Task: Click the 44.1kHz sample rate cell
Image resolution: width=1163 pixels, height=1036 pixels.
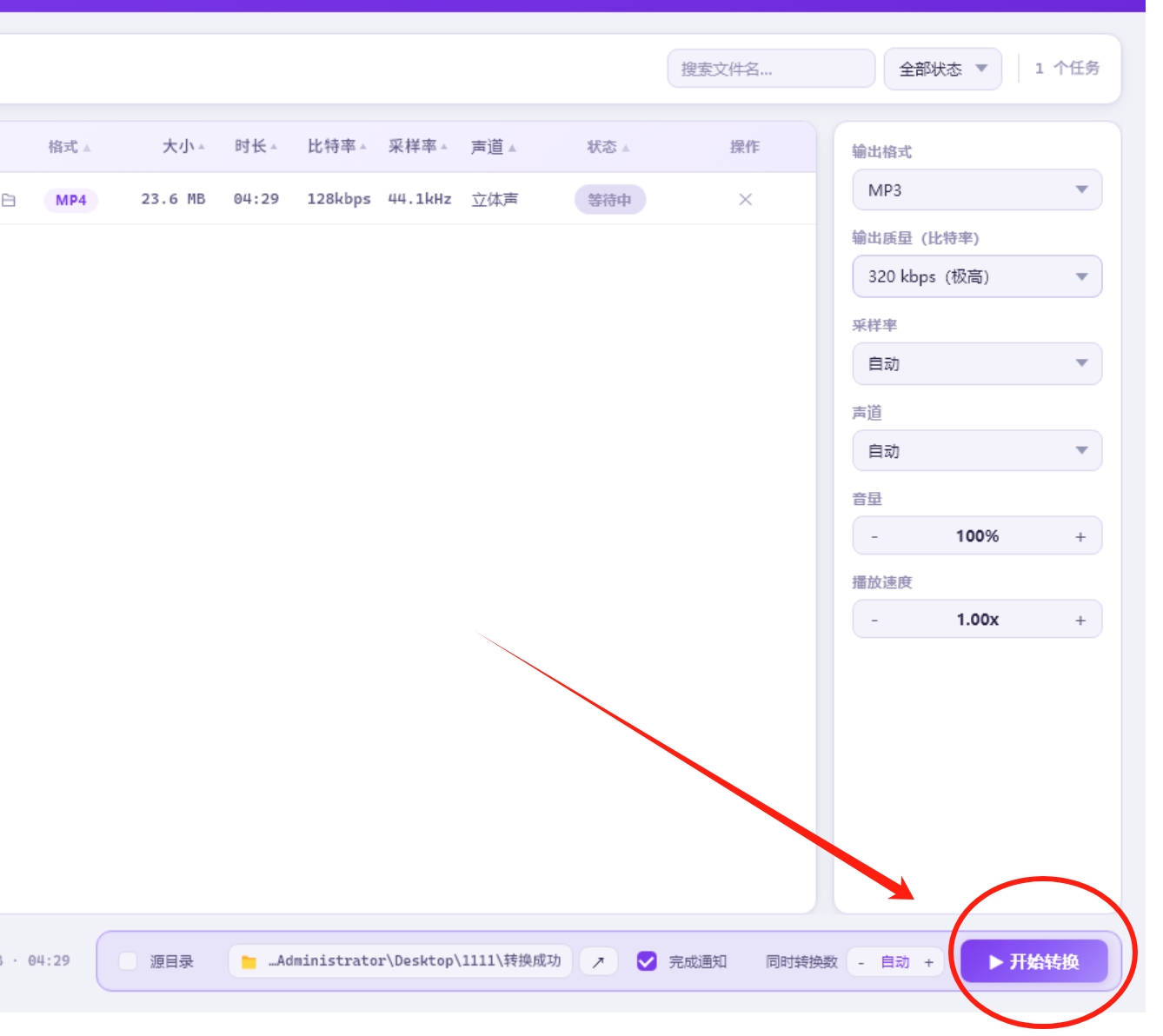Action: click(420, 199)
